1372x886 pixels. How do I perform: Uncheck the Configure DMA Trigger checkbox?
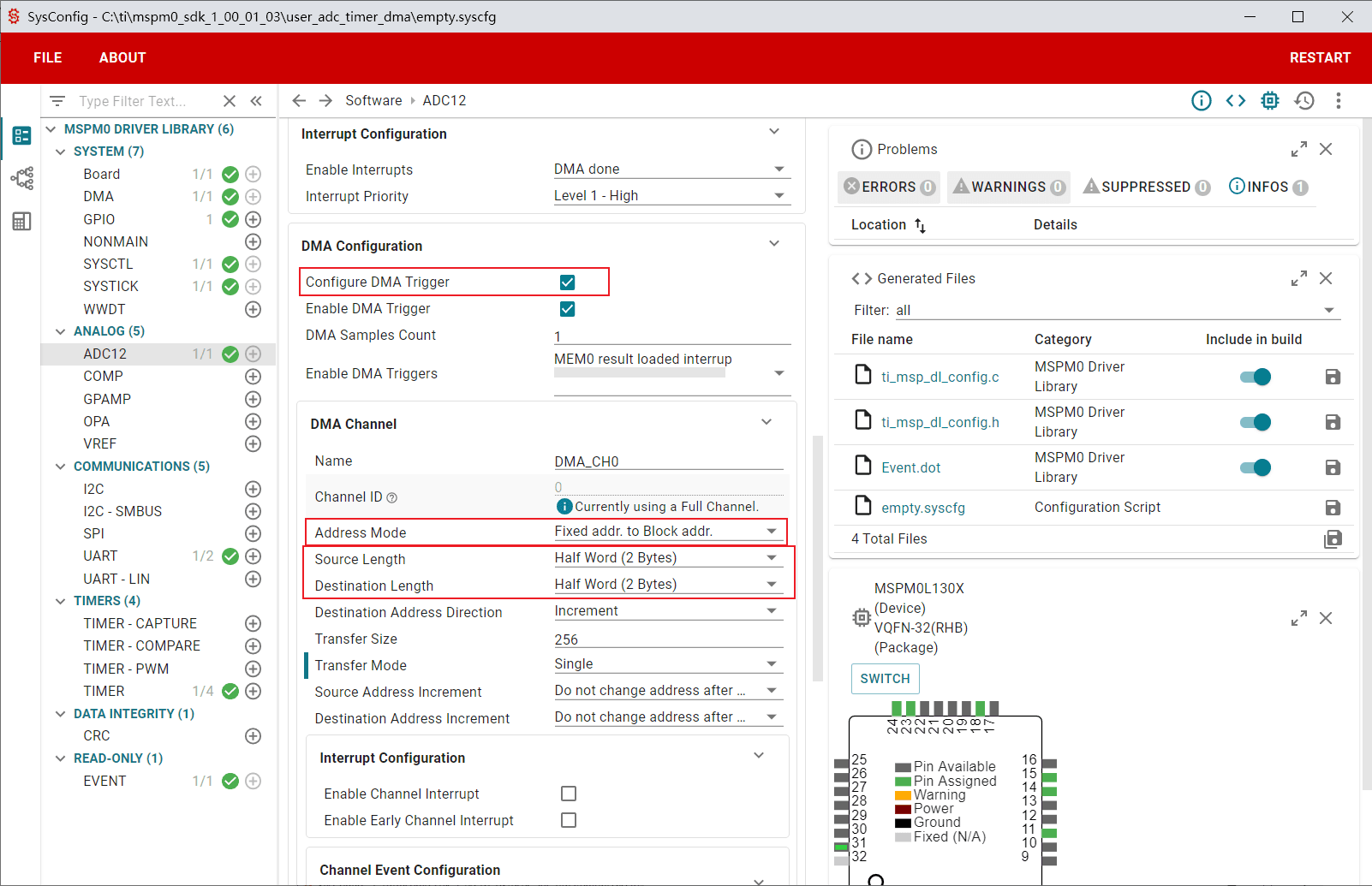click(x=567, y=282)
